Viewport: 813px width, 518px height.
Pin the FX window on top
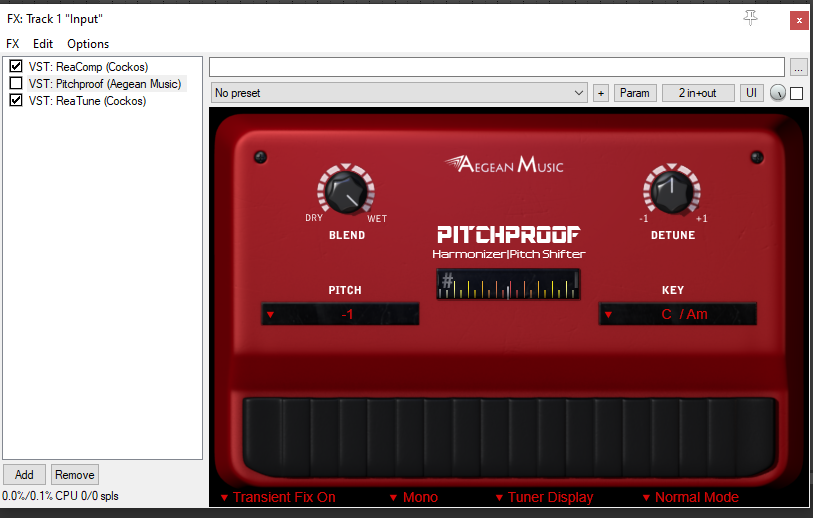(x=750, y=18)
